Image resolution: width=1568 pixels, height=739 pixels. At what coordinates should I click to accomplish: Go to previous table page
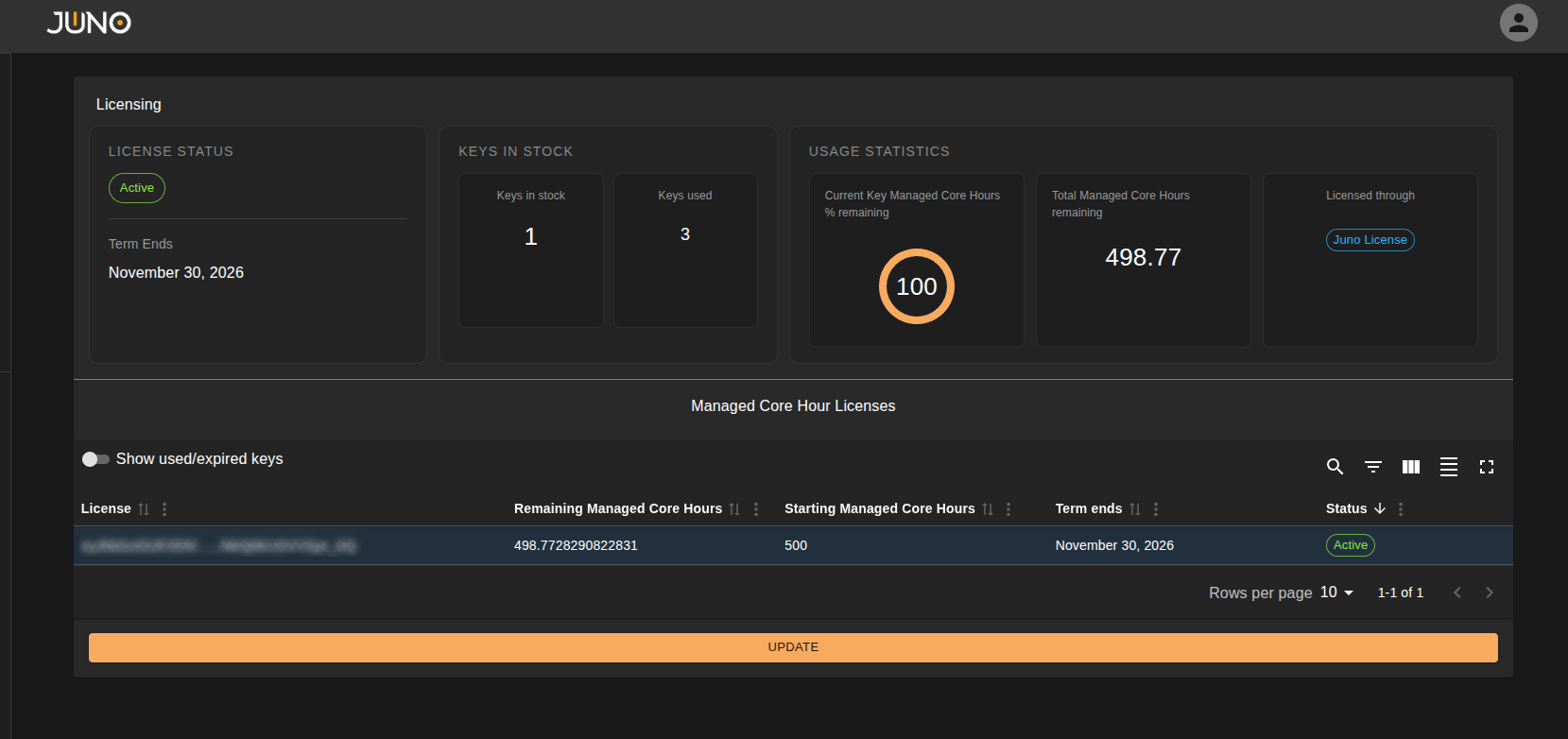[1457, 593]
